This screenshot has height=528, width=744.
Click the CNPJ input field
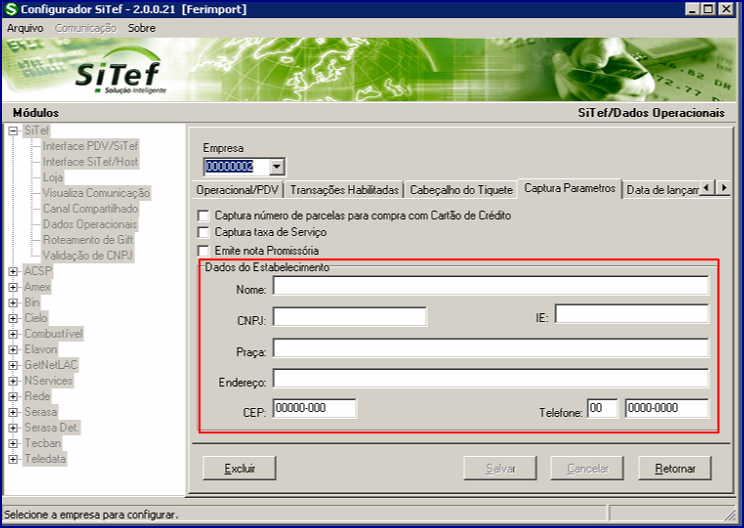tap(350, 317)
